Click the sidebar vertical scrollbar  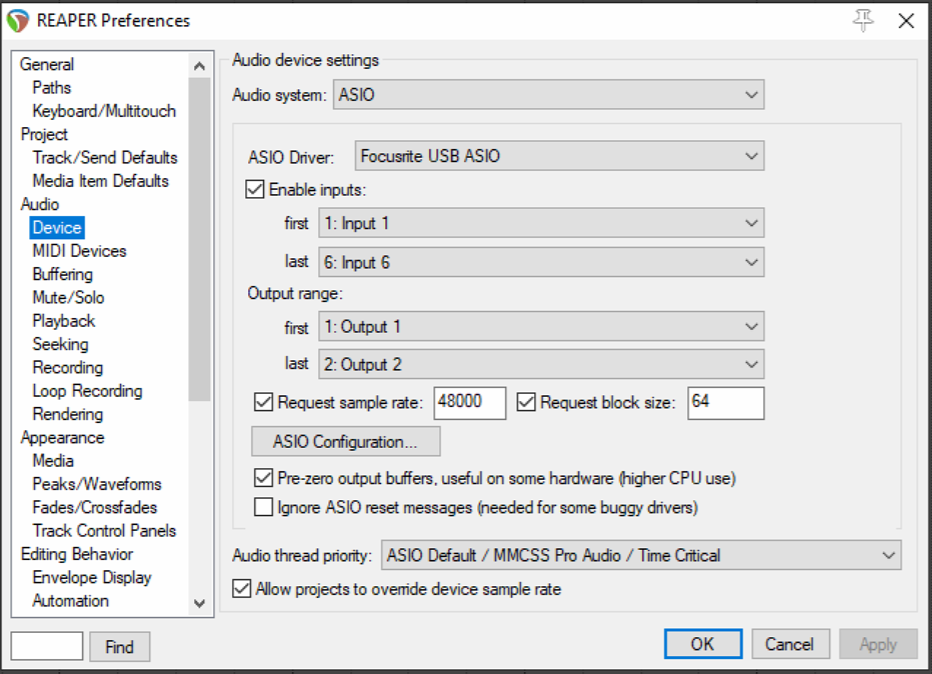click(x=200, y=239)
